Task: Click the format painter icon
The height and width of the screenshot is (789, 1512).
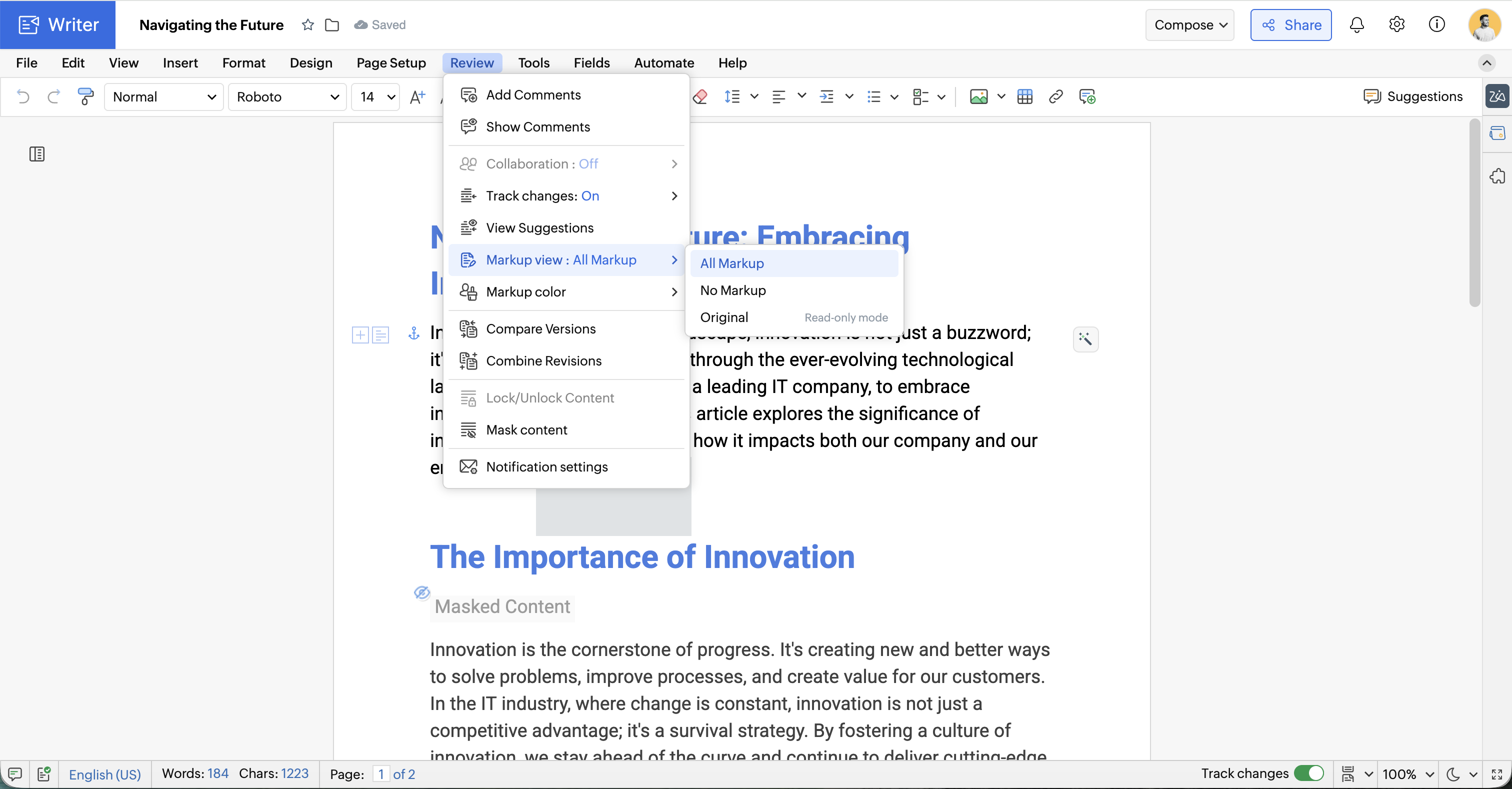Action: [x=85, y=96]
